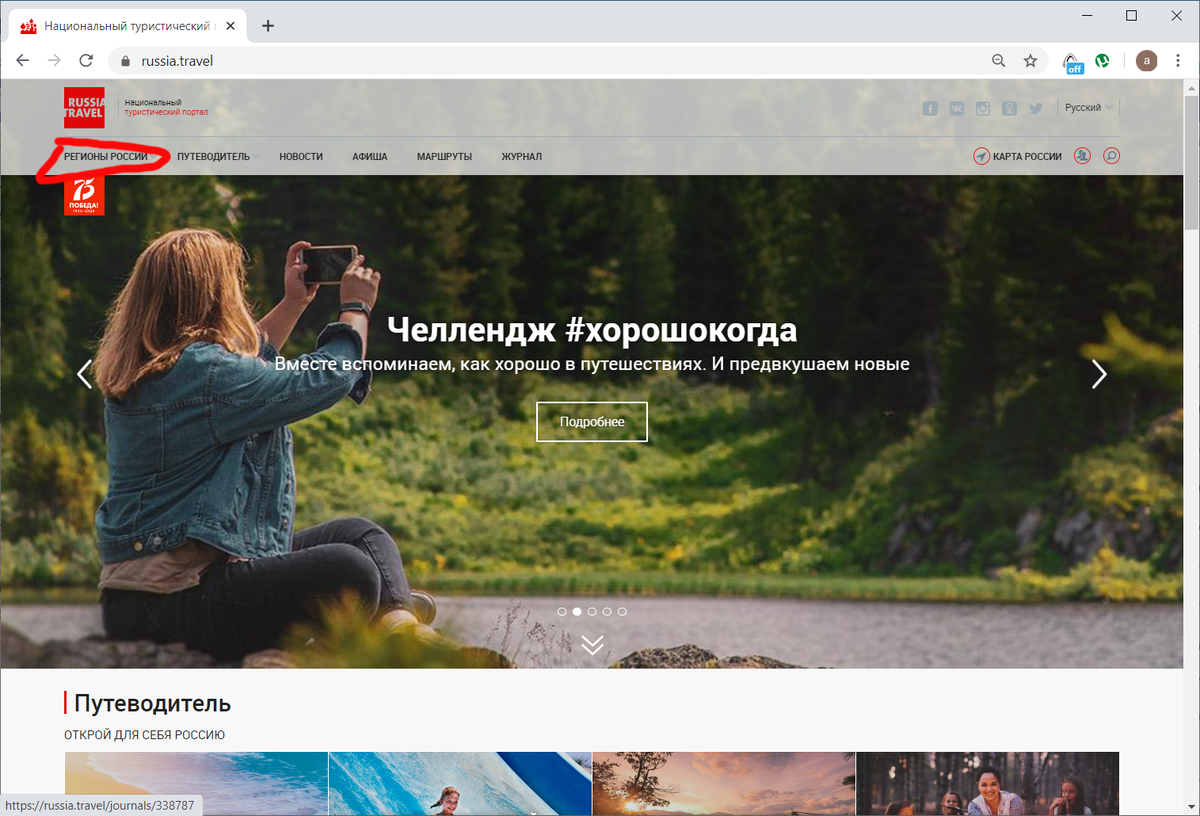Click the Russia Travel logo
The height and width of the screenshot is (816, 1200).
(x=84, y=107)
